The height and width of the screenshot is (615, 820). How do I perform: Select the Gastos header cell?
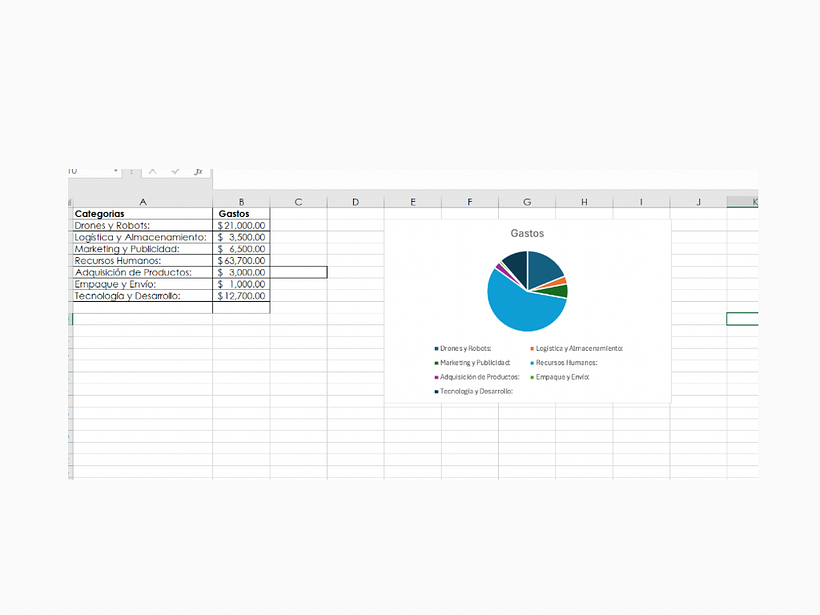[x=241, y=214]
